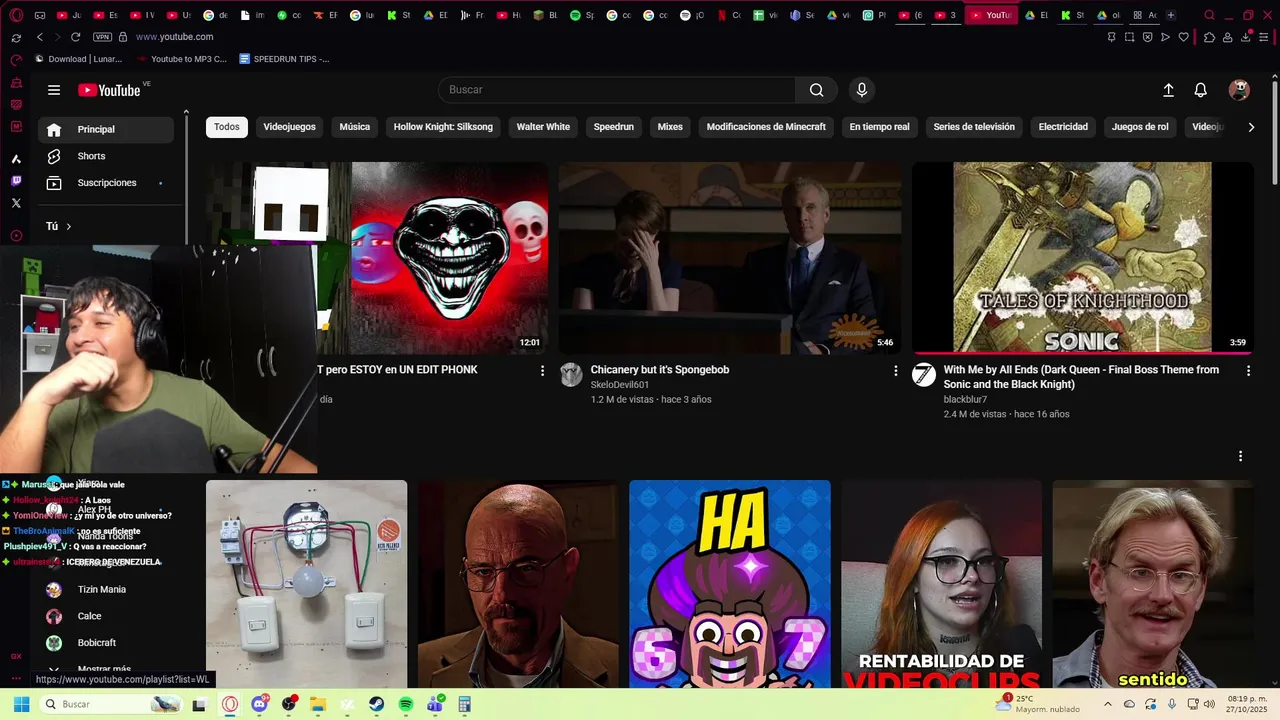Open SkeloDevil601 channel avatar
This screenshot has height=720, width=1280.
(571, 375)
